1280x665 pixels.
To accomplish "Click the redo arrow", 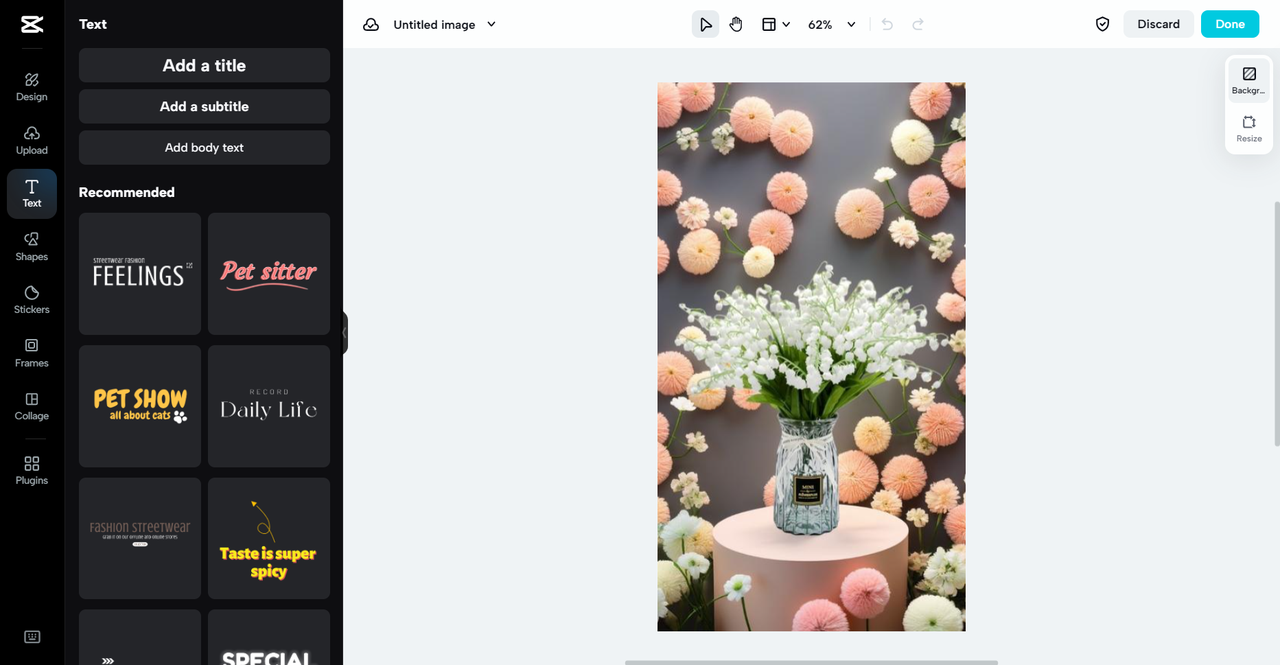I will (918, 24).
